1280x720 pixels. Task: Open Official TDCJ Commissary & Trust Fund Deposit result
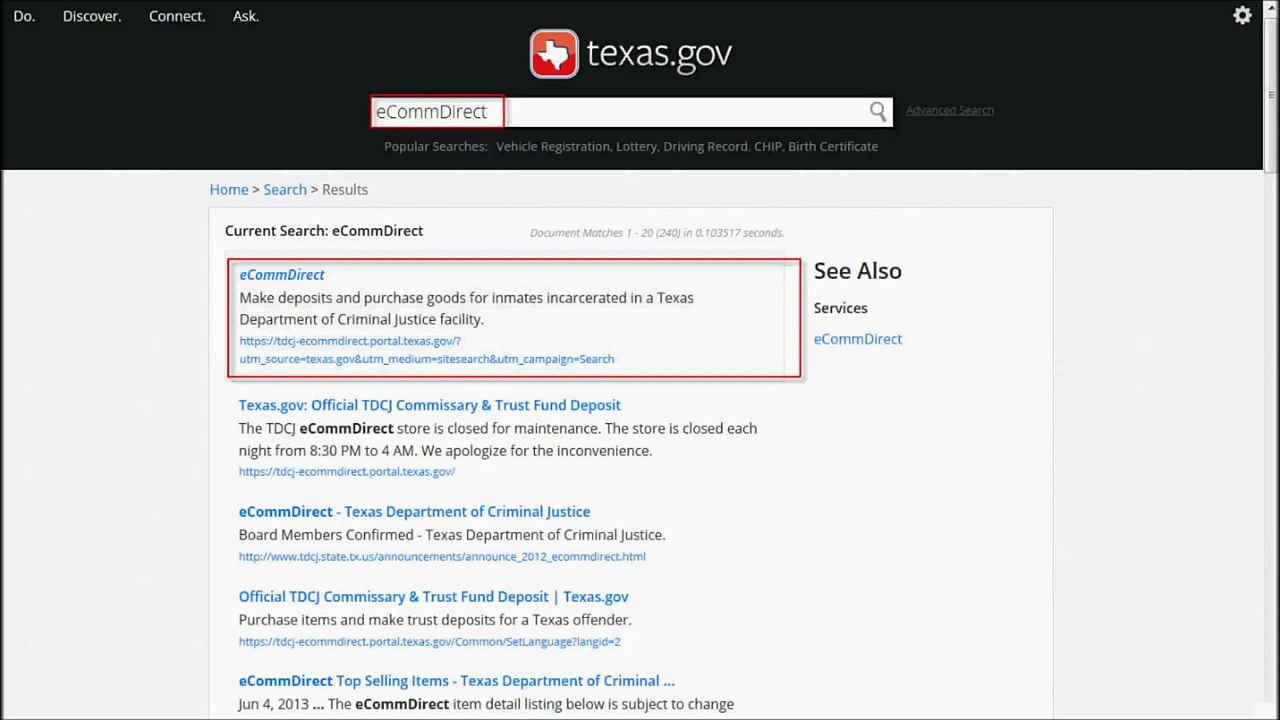pyautogui.click(x=429, y=405)
